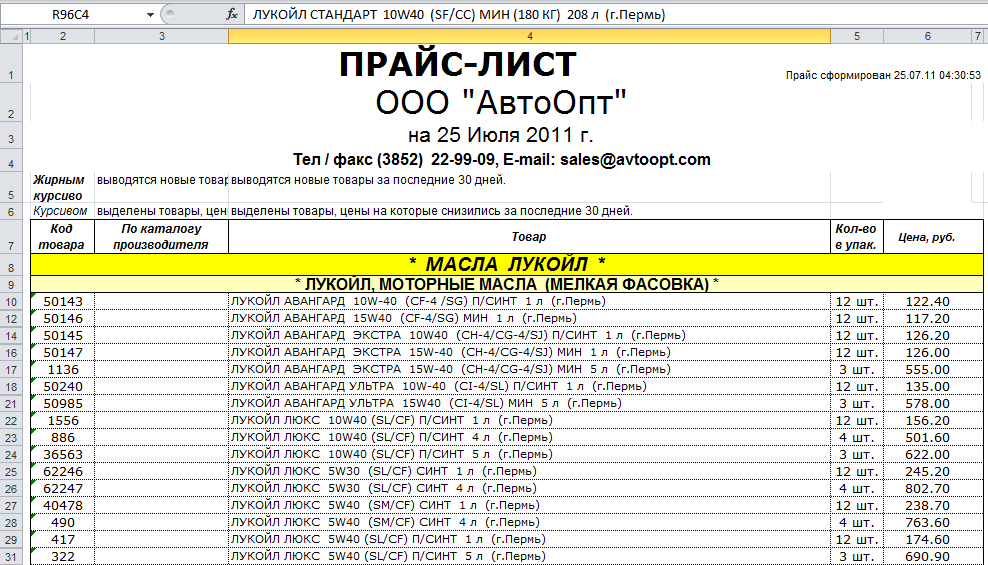Click the Курсивом legend cell in row 6
This screenshot has height=565, width=988.
(60, 211)
